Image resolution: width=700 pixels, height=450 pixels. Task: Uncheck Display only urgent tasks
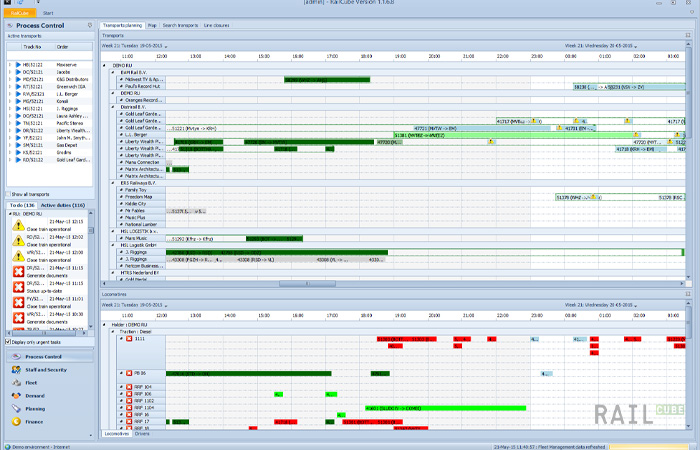(8, 342)
